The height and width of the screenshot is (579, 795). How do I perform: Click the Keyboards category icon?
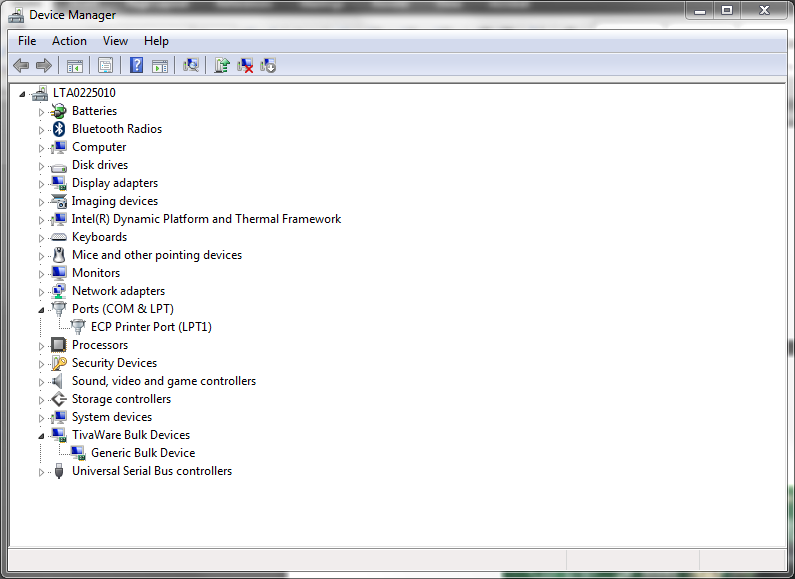coord(59,237)
